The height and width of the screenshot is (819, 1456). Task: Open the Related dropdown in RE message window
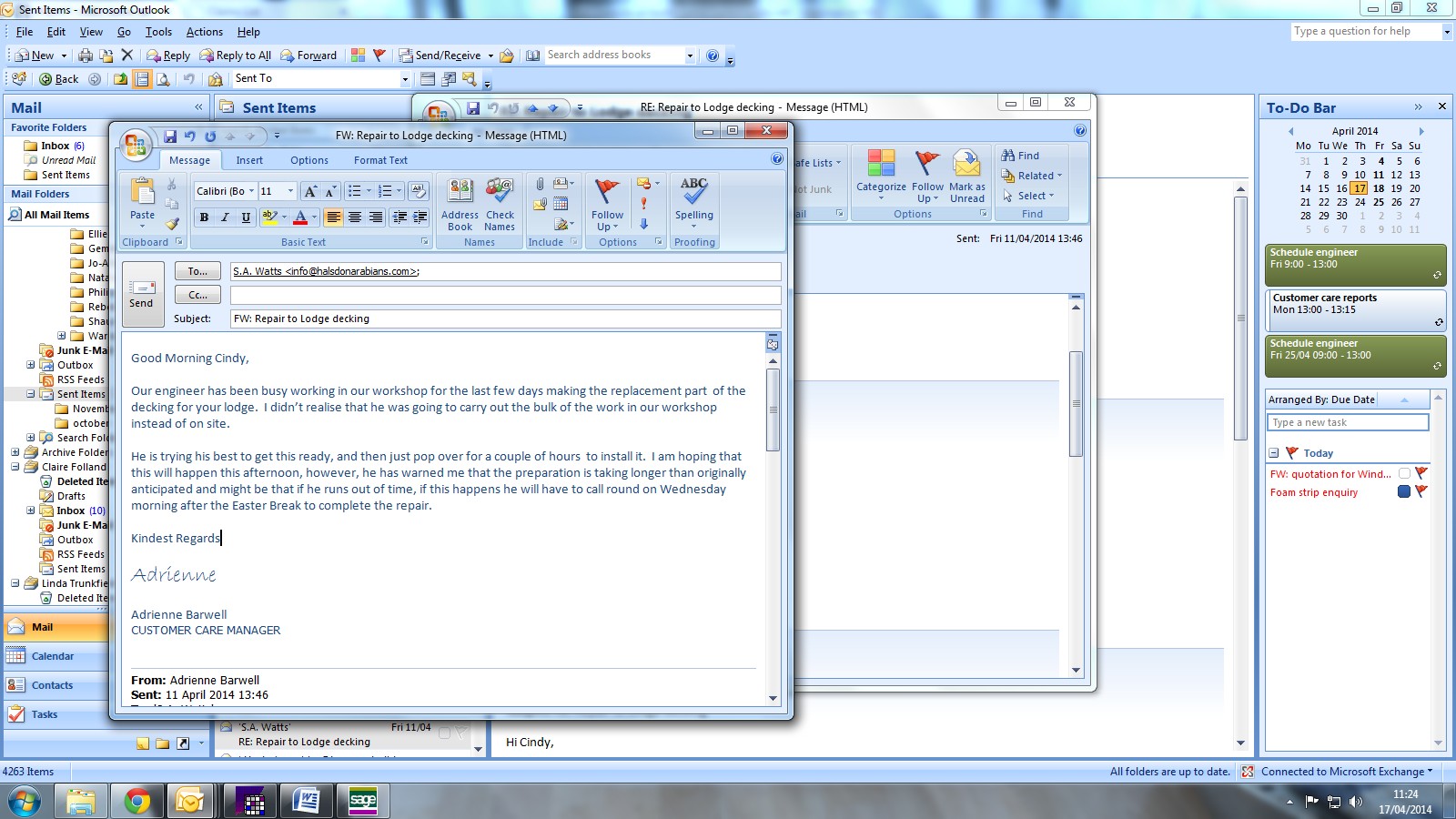point(1032,176)
